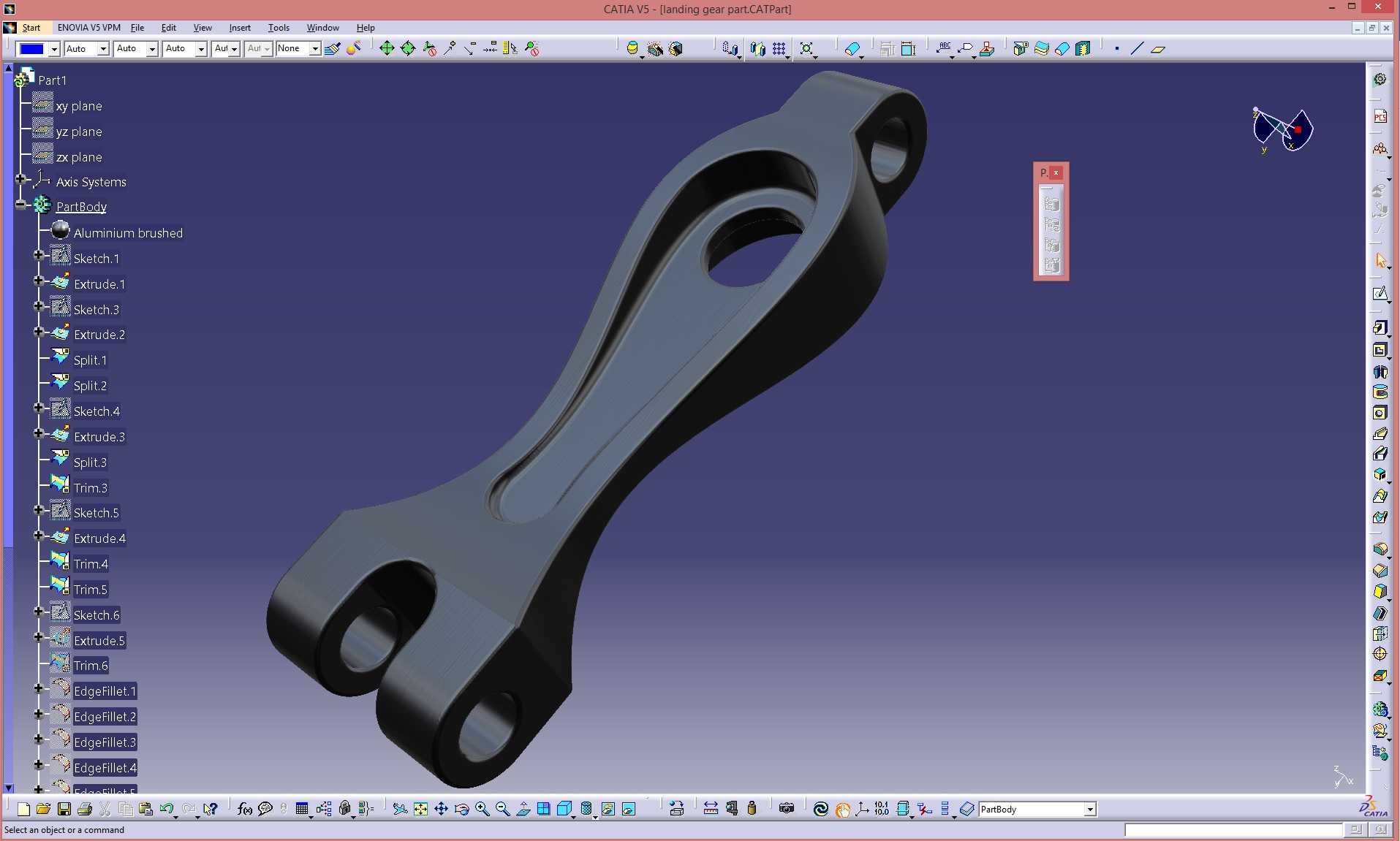Open the File menu

[x=137, y=28]
